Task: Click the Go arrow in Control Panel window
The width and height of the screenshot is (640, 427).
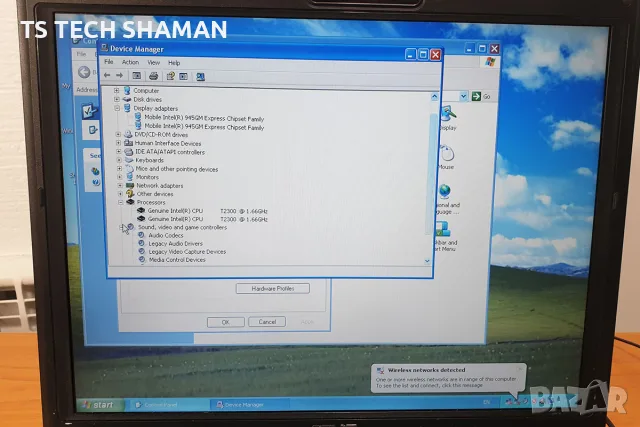Action: point(476,96)
